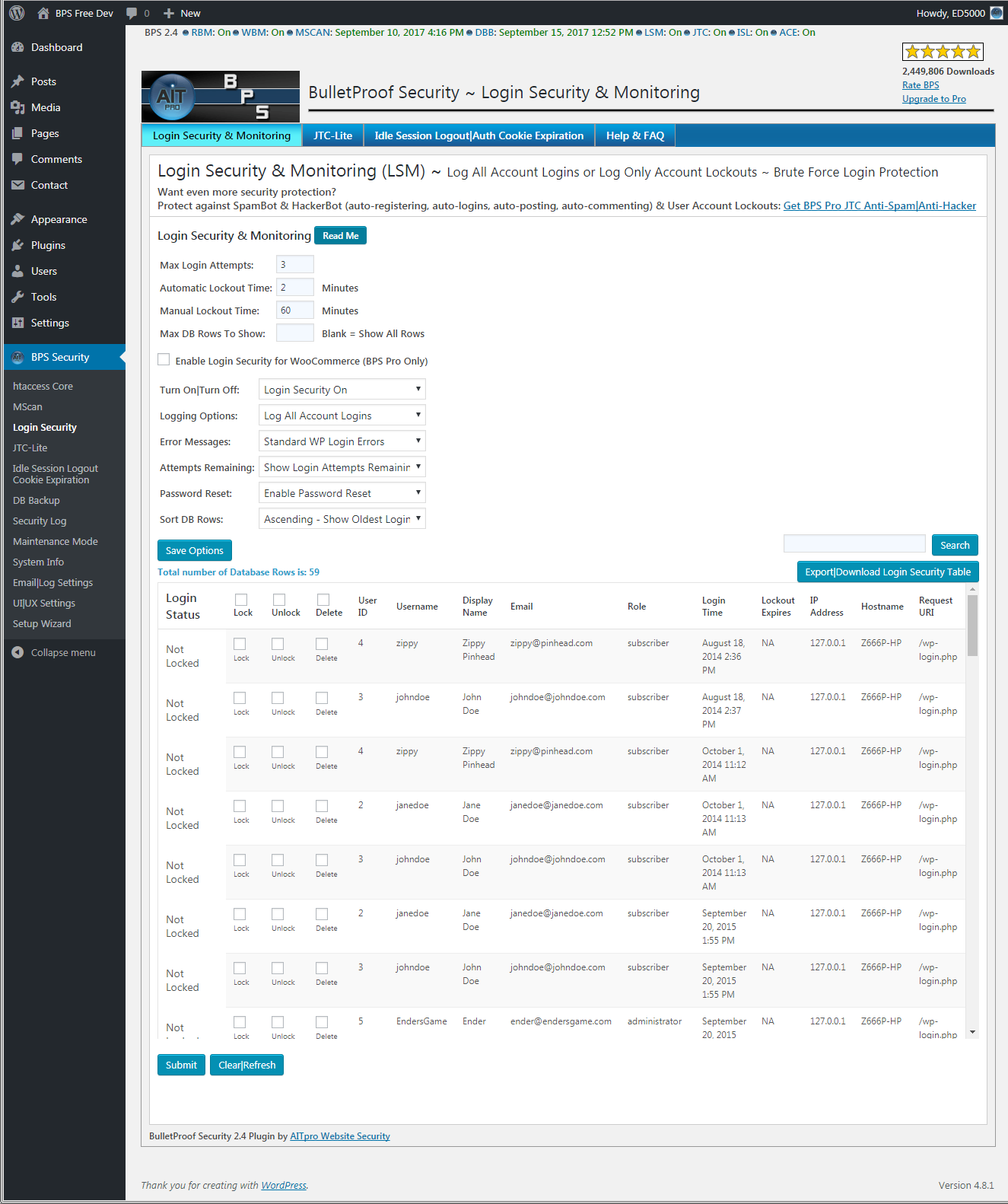1008x1204 pixels.
Task: Switch to Login Security & Monitoring tab
Action: pos(221,135)
